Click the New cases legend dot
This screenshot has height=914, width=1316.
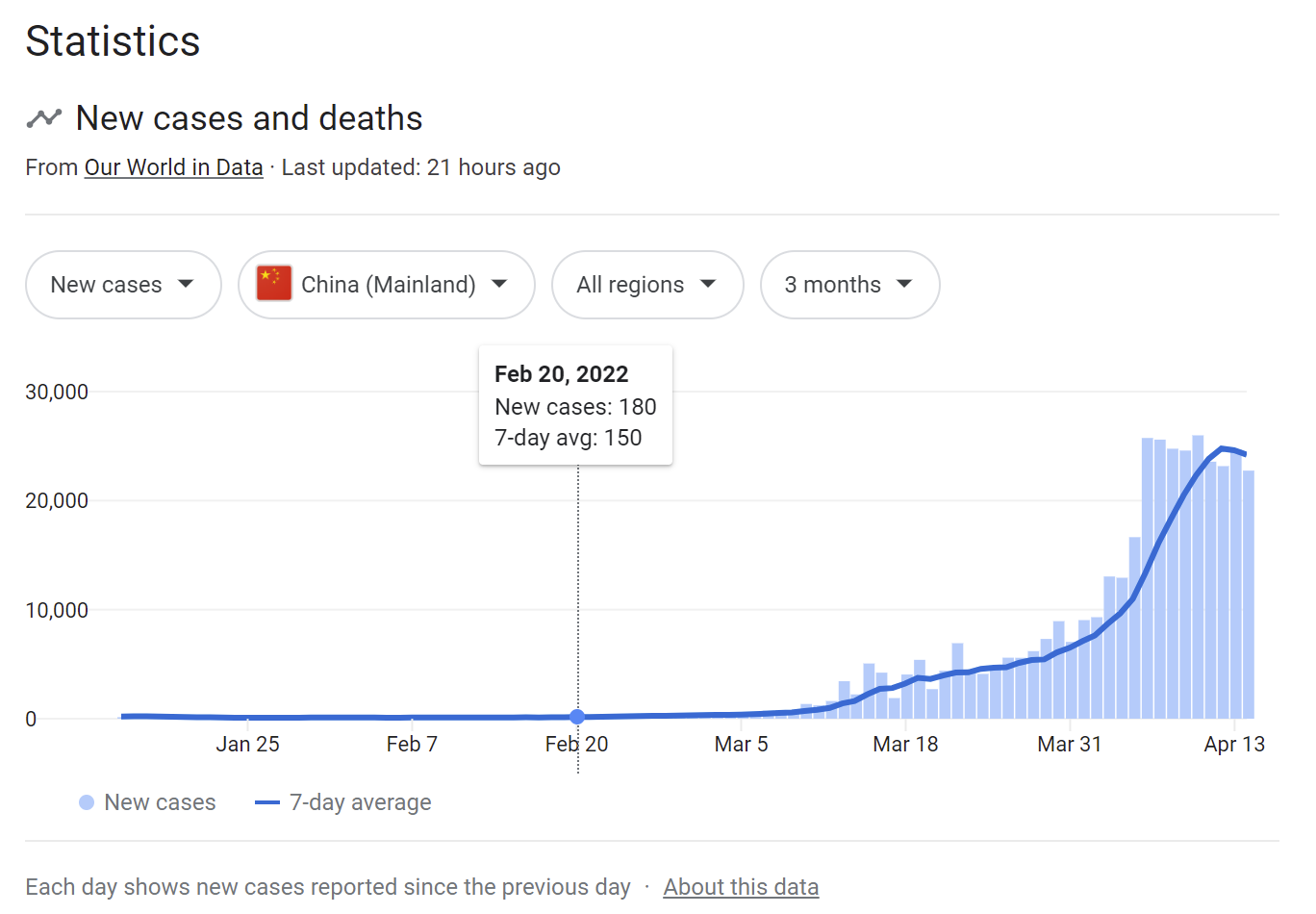(87, 802)
